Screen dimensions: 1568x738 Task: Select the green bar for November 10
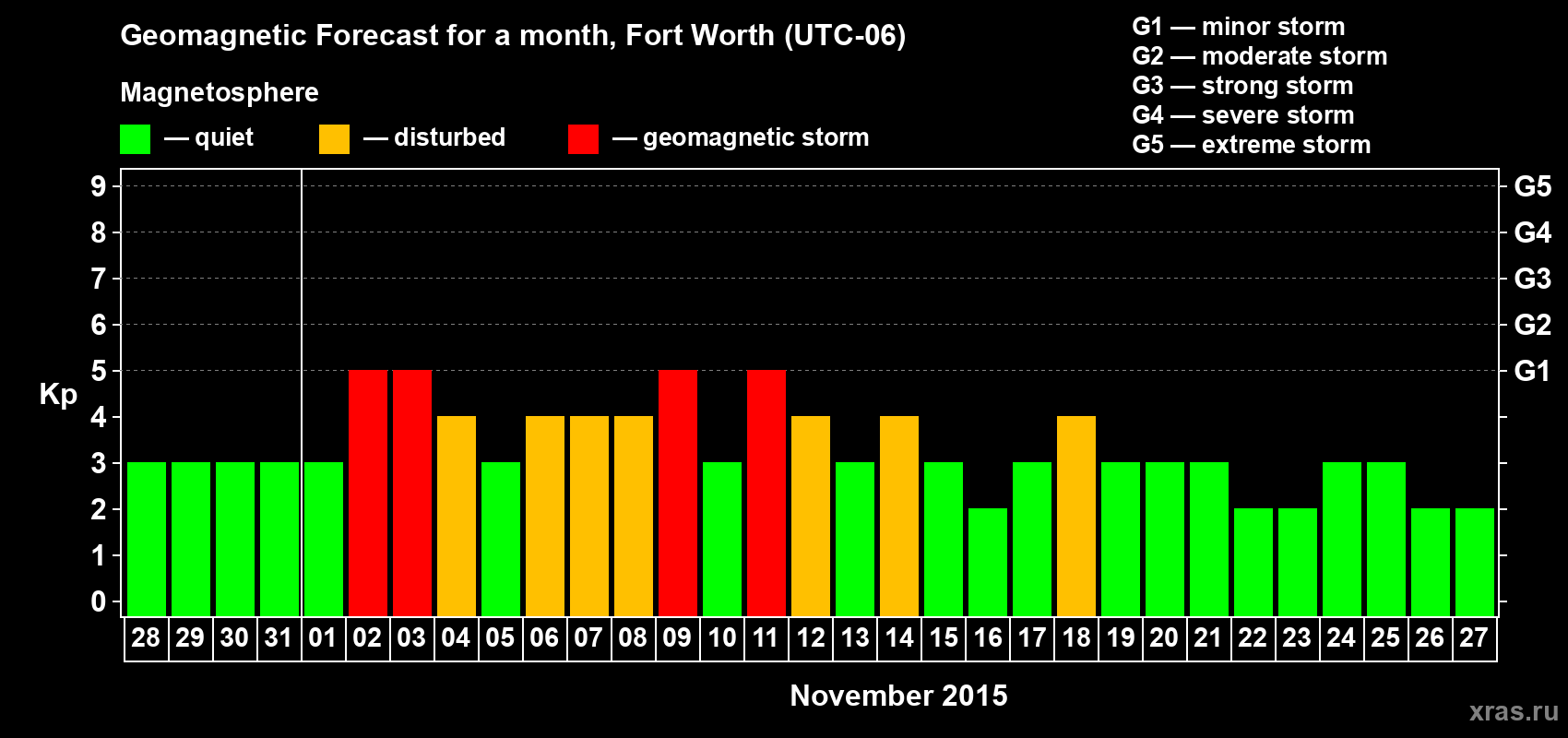pyautogui.click(x=722, y=540)
